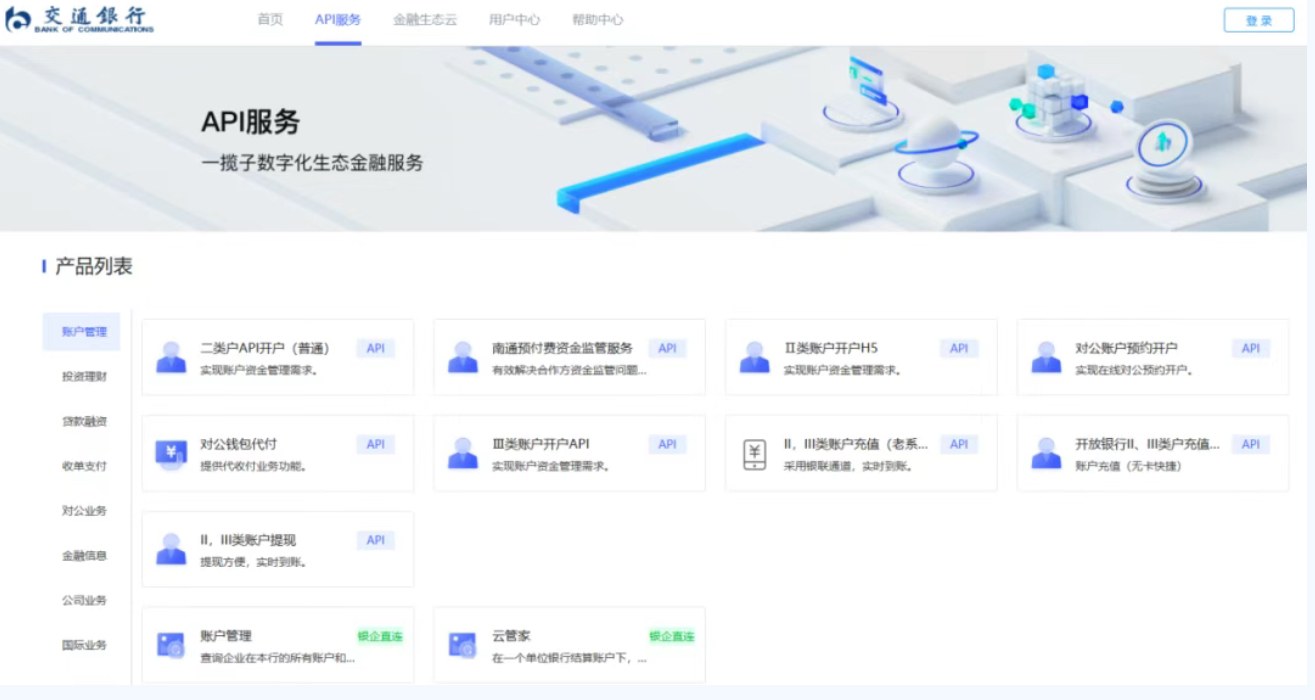The image size is (1315, 700).
Task: Select 国际业务 in the sidebar list
Action: 84,645
